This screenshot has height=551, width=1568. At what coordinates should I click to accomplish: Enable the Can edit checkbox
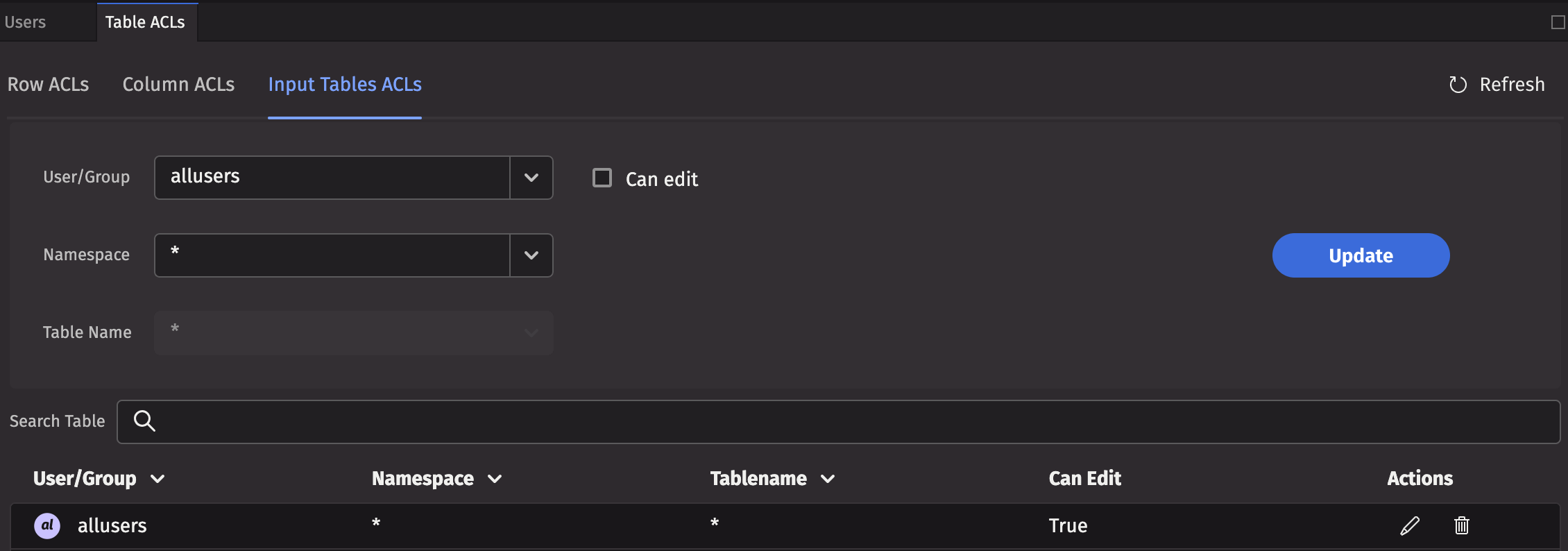602,178
